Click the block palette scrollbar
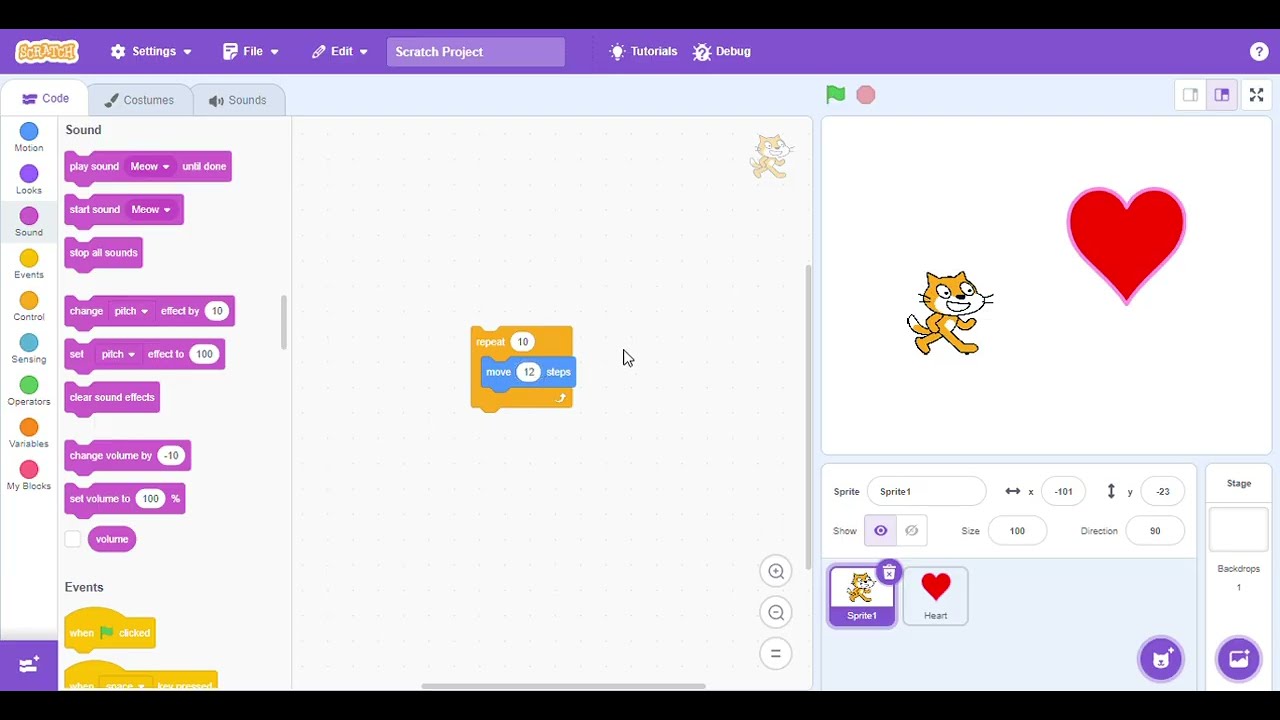The image size is (1280, 720). (x=284, y=322)
